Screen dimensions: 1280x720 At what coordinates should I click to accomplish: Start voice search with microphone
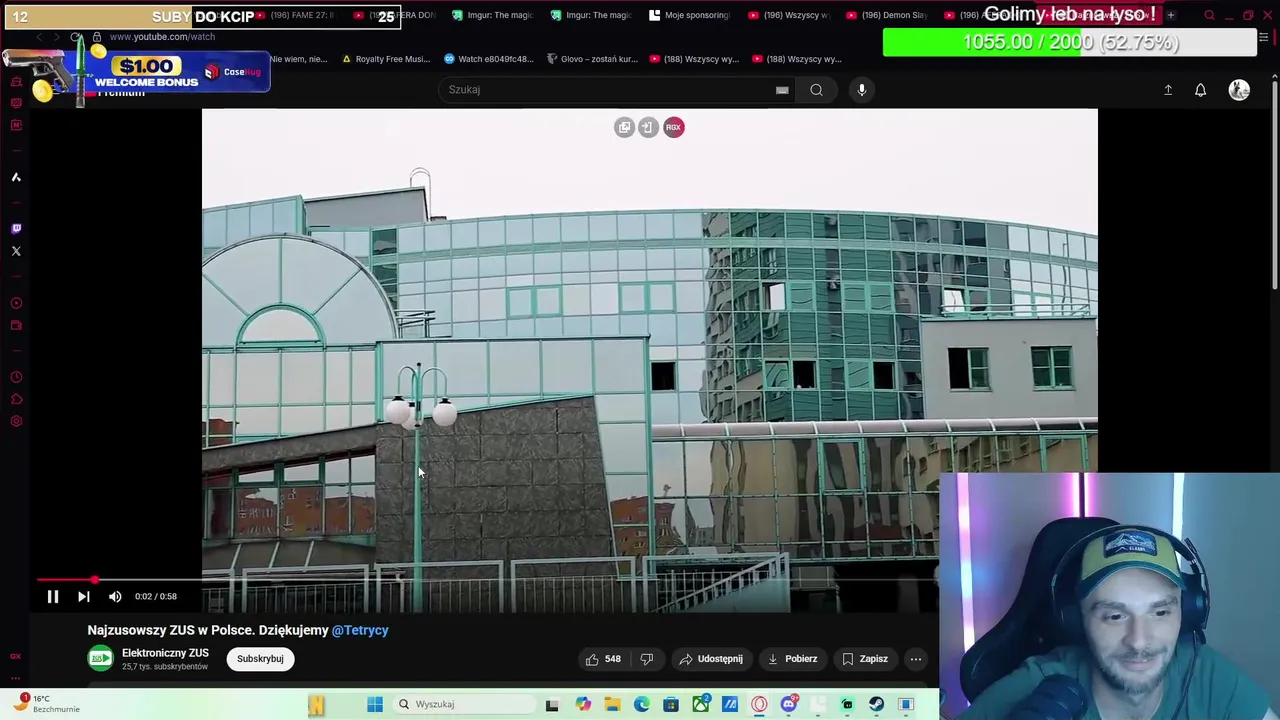point(862,90)
